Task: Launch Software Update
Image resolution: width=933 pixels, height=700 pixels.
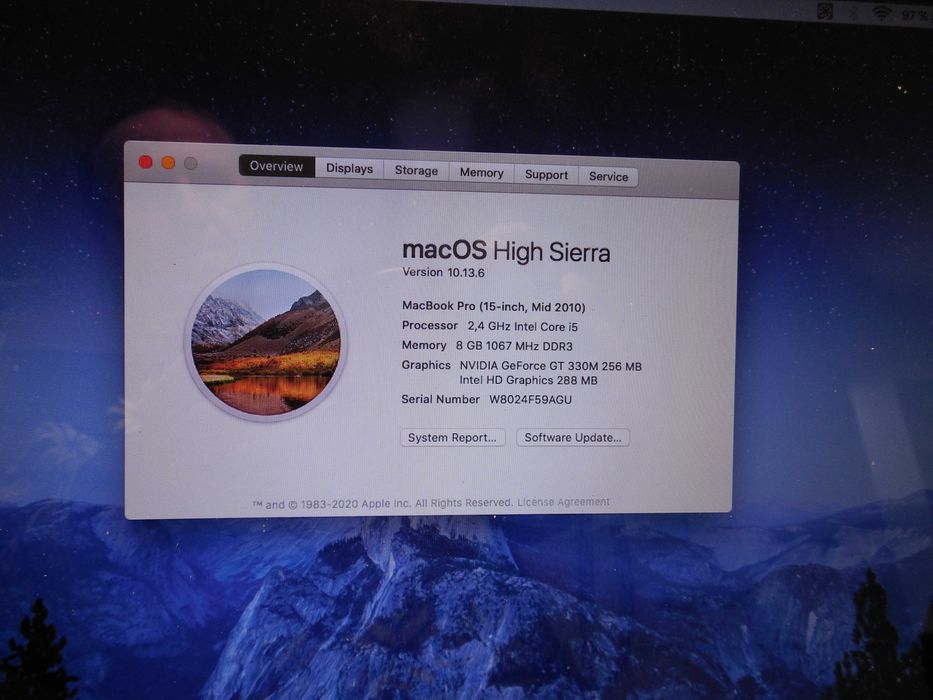Action: pyautogui.click(x=572, y=438)
